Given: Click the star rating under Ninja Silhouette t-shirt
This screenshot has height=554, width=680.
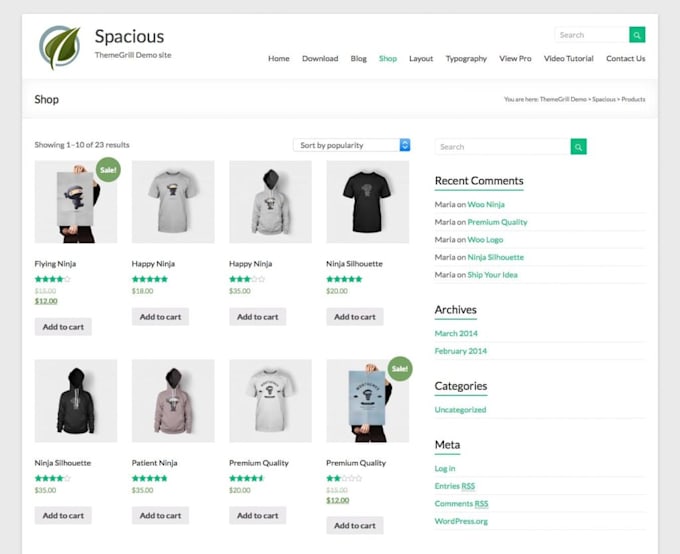Looking at the screenshot, I should (x=344, y=279).
